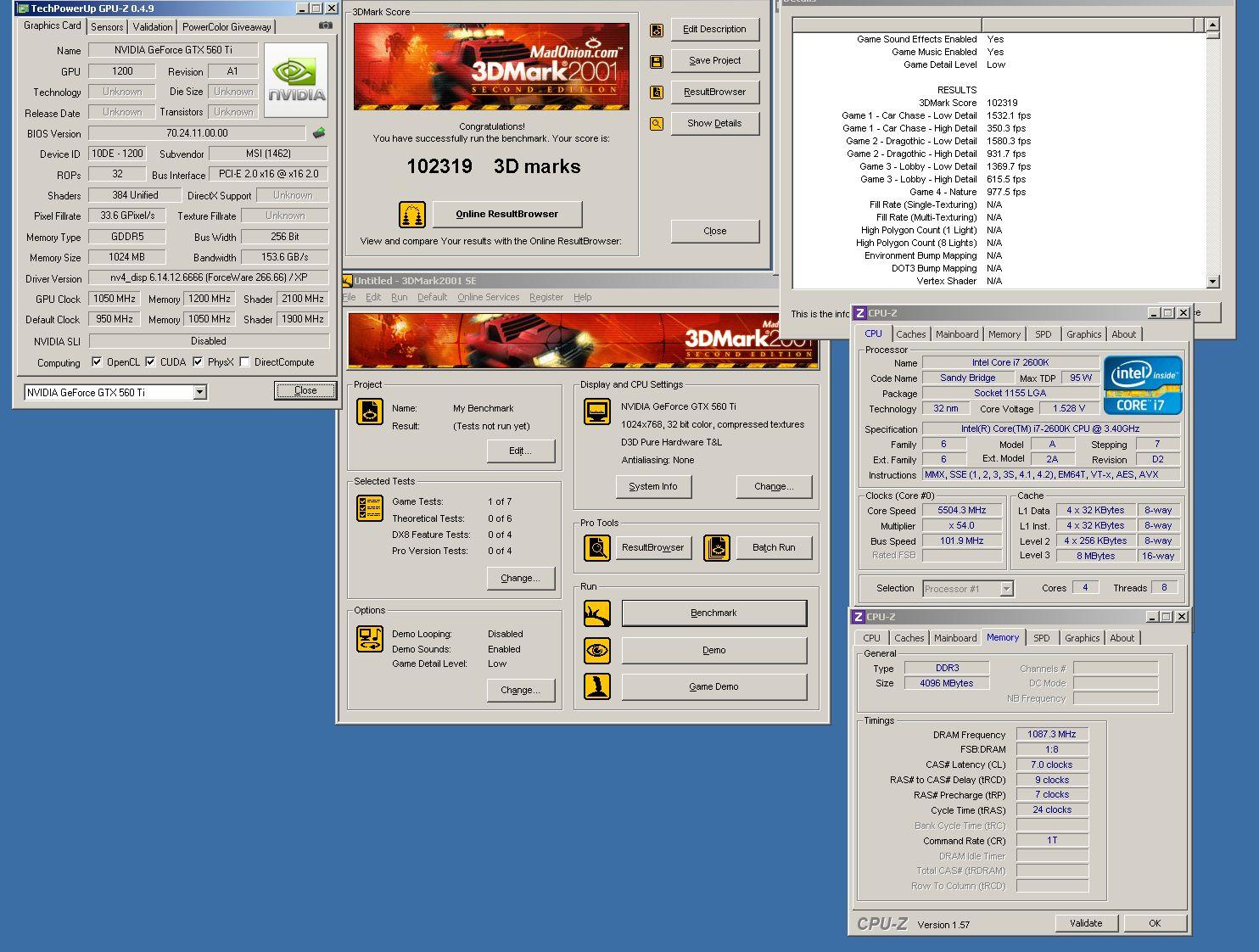Click Close button in 3DMark Score window
Screen dimensions: 1259x952
coord(714,231)
